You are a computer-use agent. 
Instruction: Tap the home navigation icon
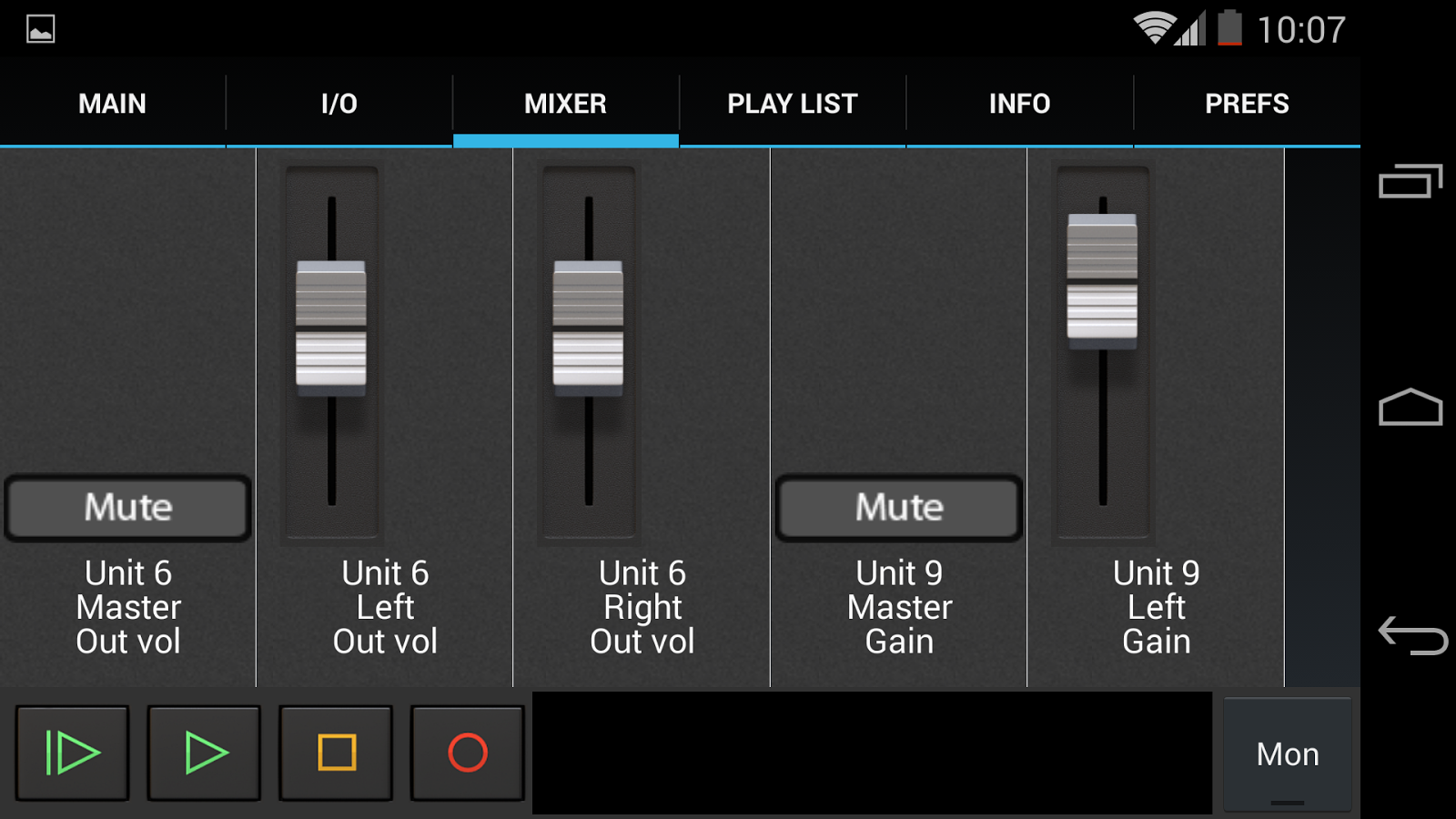[1411, 409]
